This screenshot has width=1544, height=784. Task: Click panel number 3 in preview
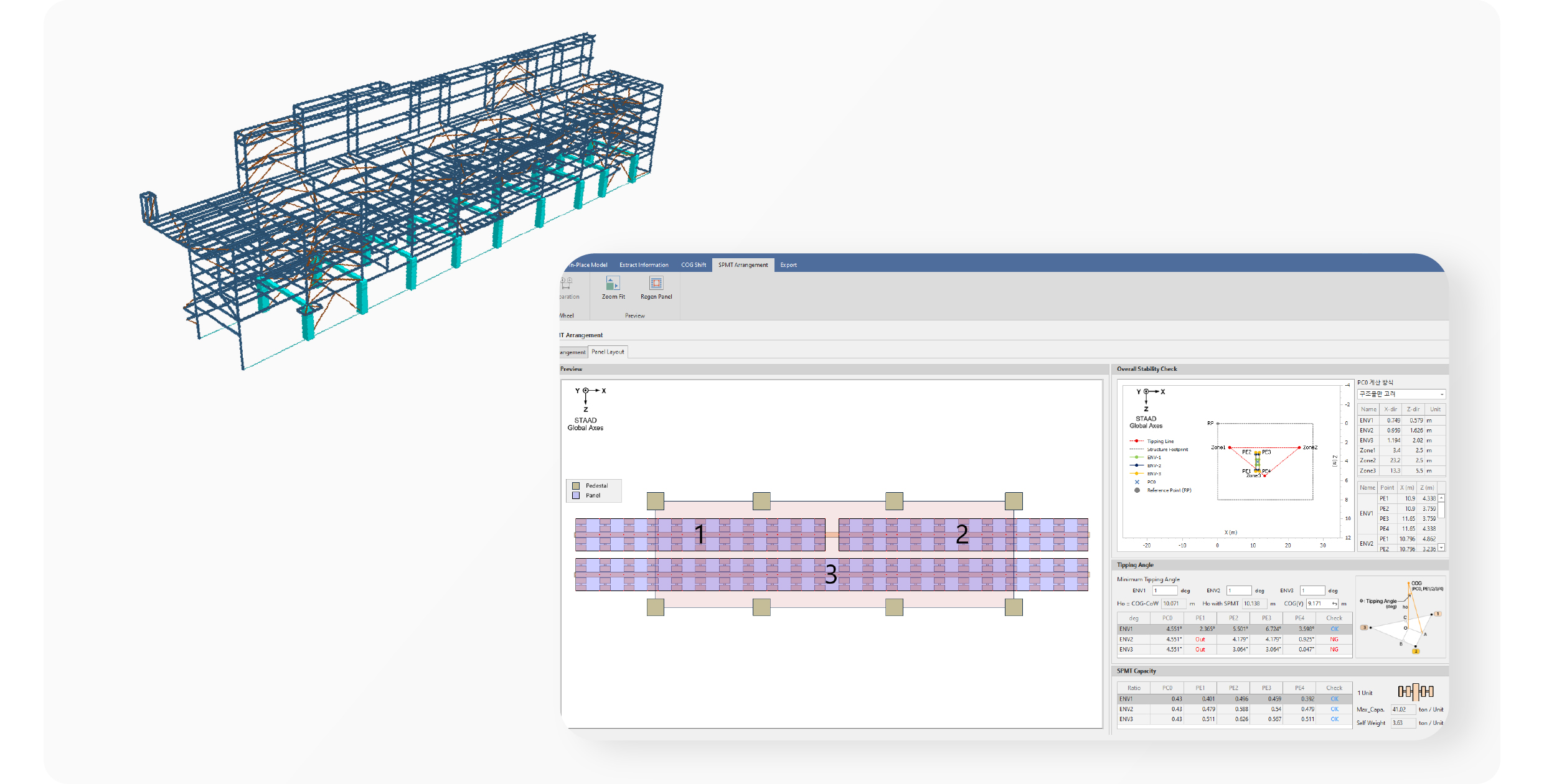tap(831, 574)
